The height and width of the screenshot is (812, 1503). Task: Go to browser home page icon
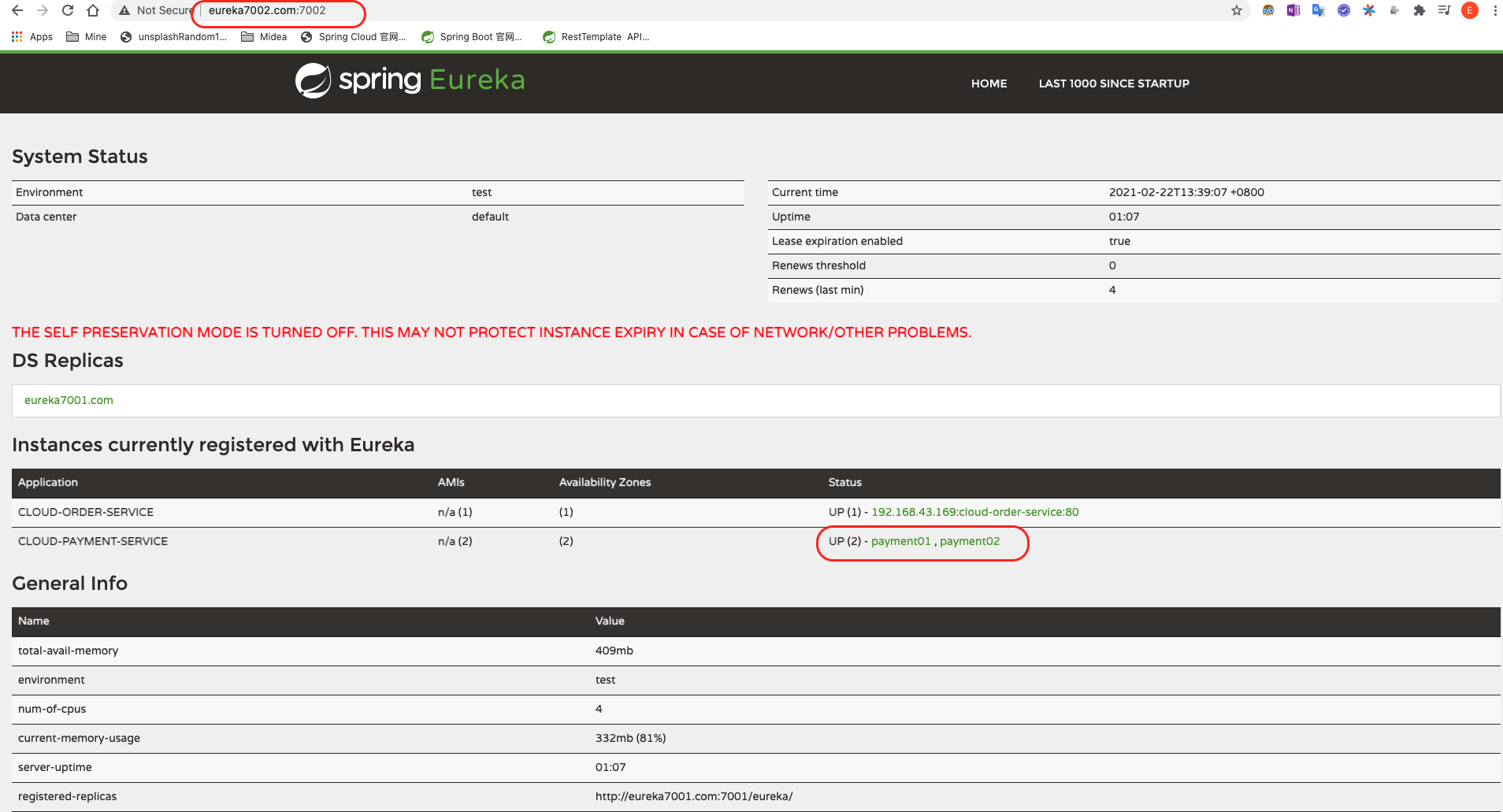[93, 10]
